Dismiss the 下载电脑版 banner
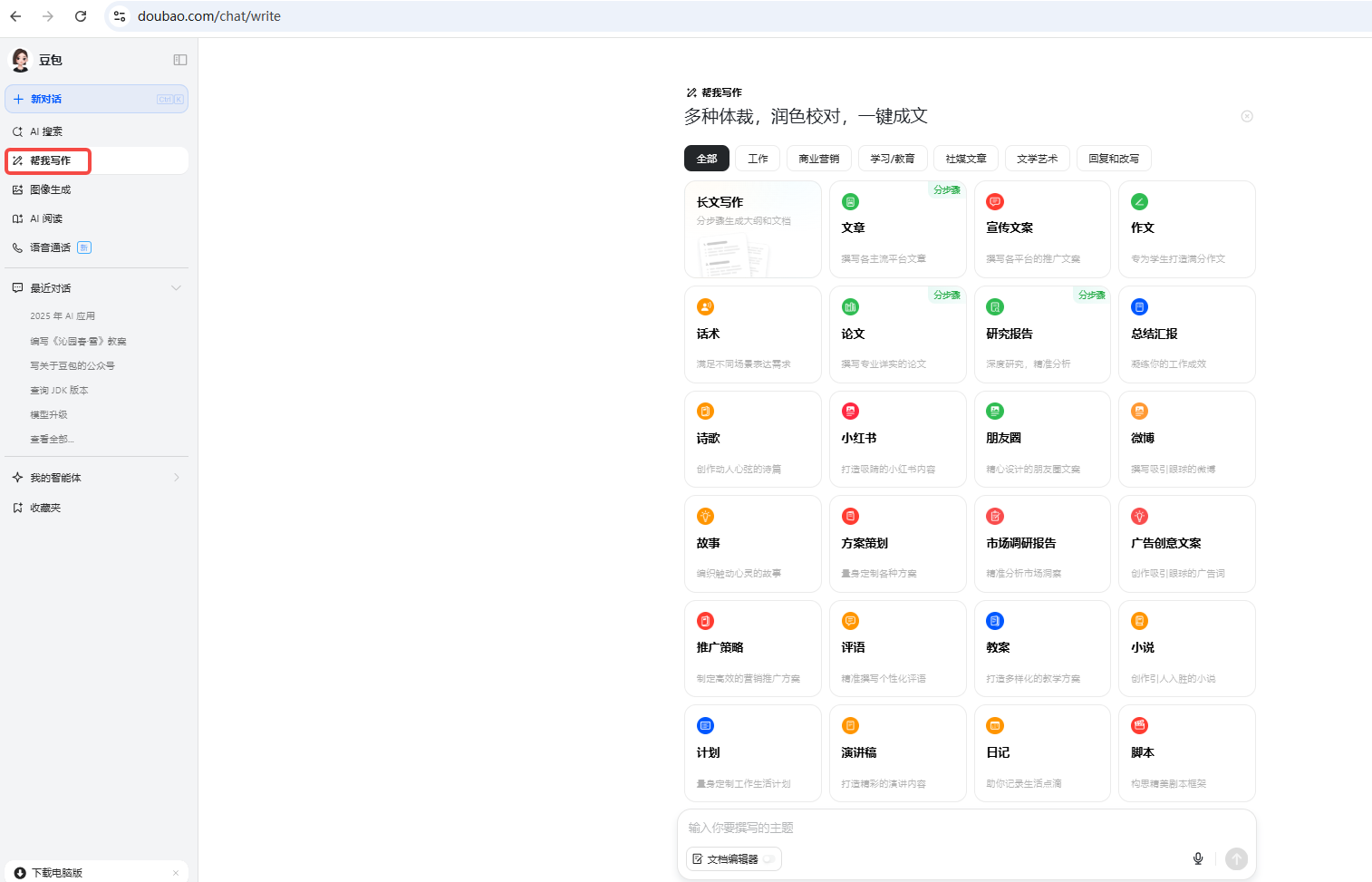1372x882 pixels. pyautogui.click(x=176, y=873)
